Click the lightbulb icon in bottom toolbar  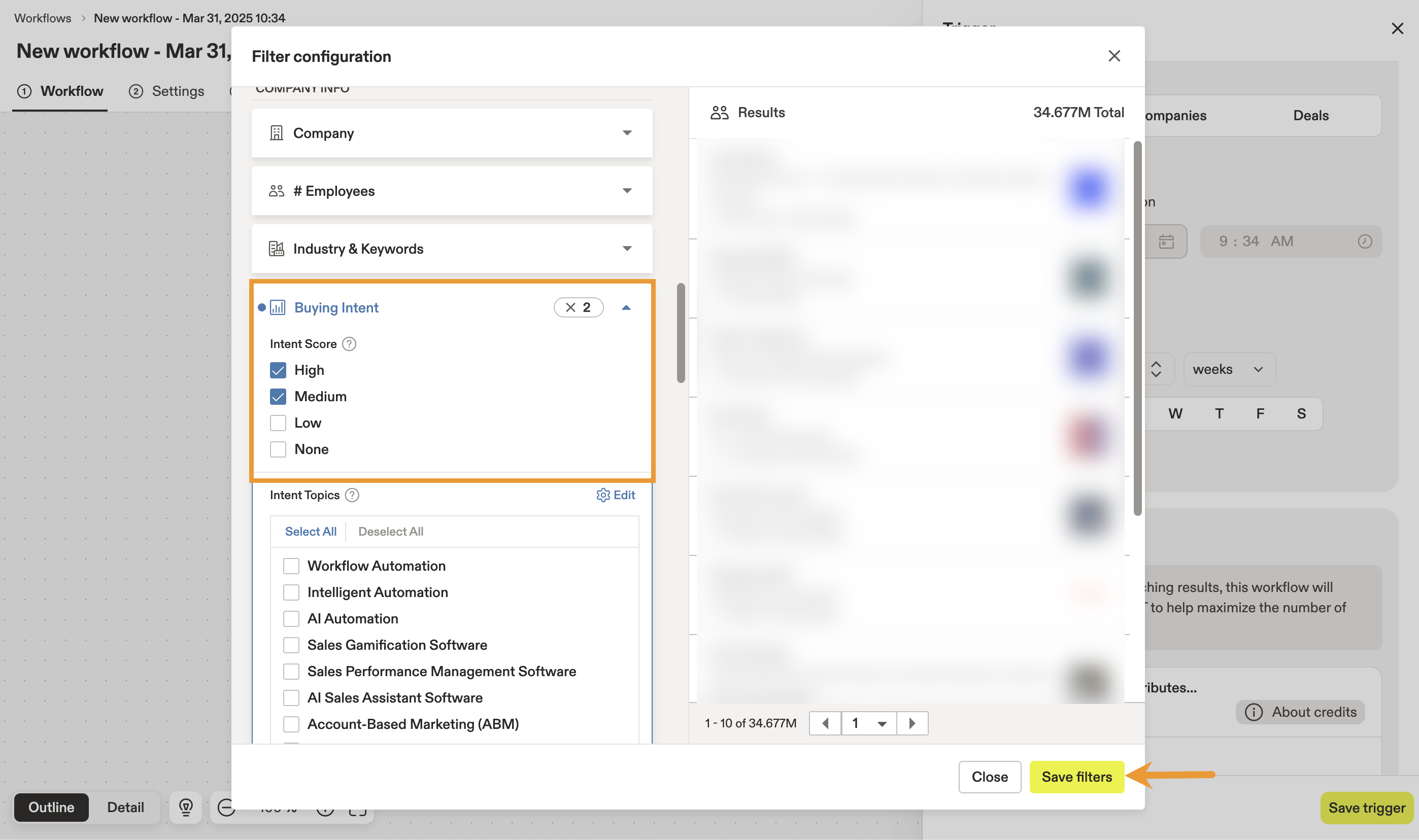(x=186, y=807)
